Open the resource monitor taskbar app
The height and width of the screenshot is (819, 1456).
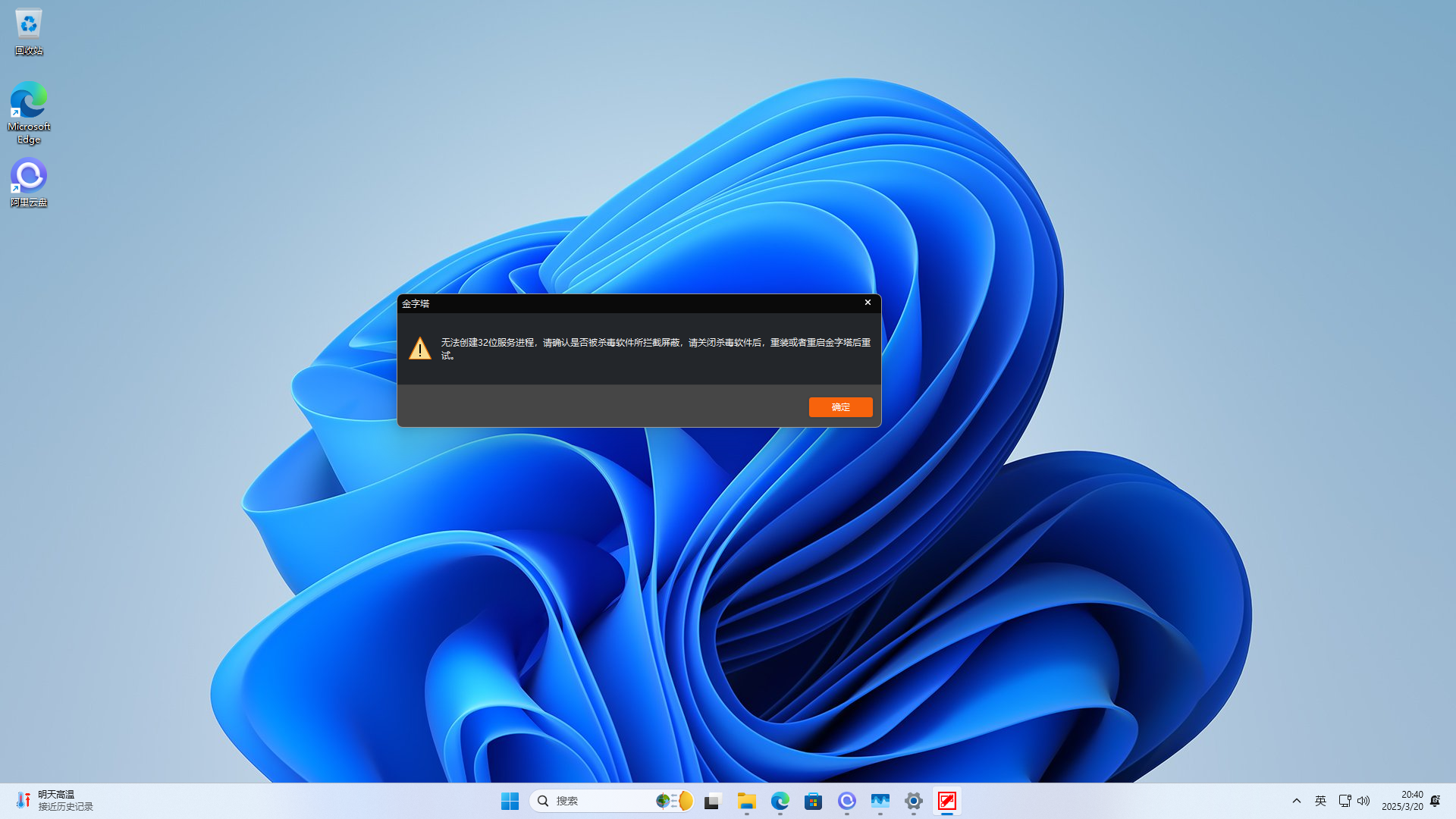tap(880, 801)
